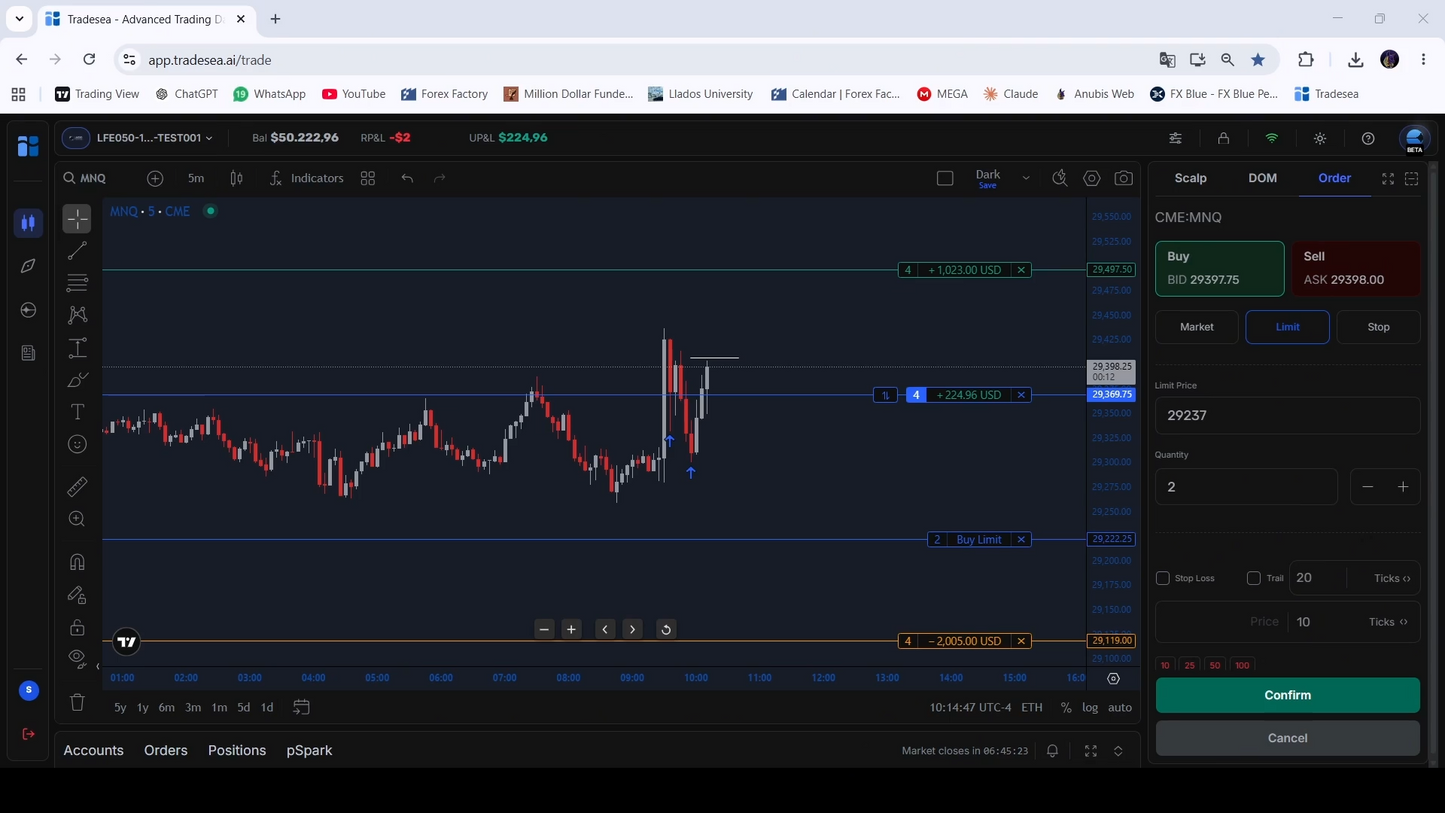
Task: Activate the ruler measure tool
Action: [77, 487]
